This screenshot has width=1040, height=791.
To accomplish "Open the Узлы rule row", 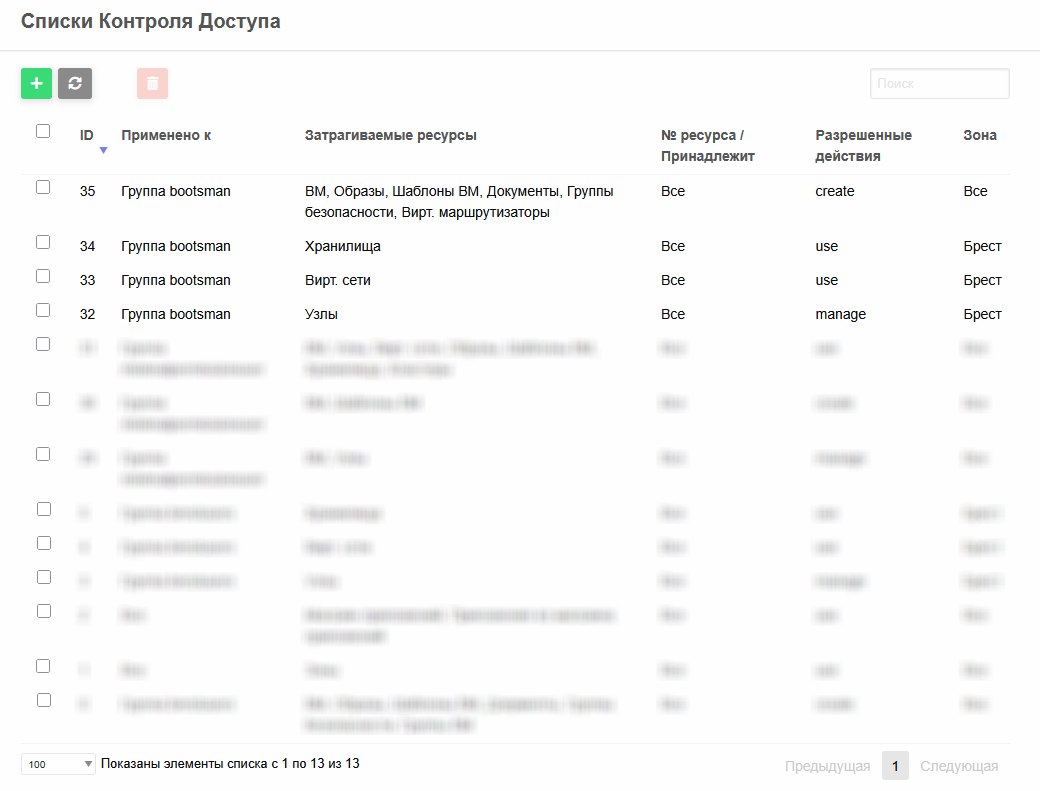I will 515,314.
